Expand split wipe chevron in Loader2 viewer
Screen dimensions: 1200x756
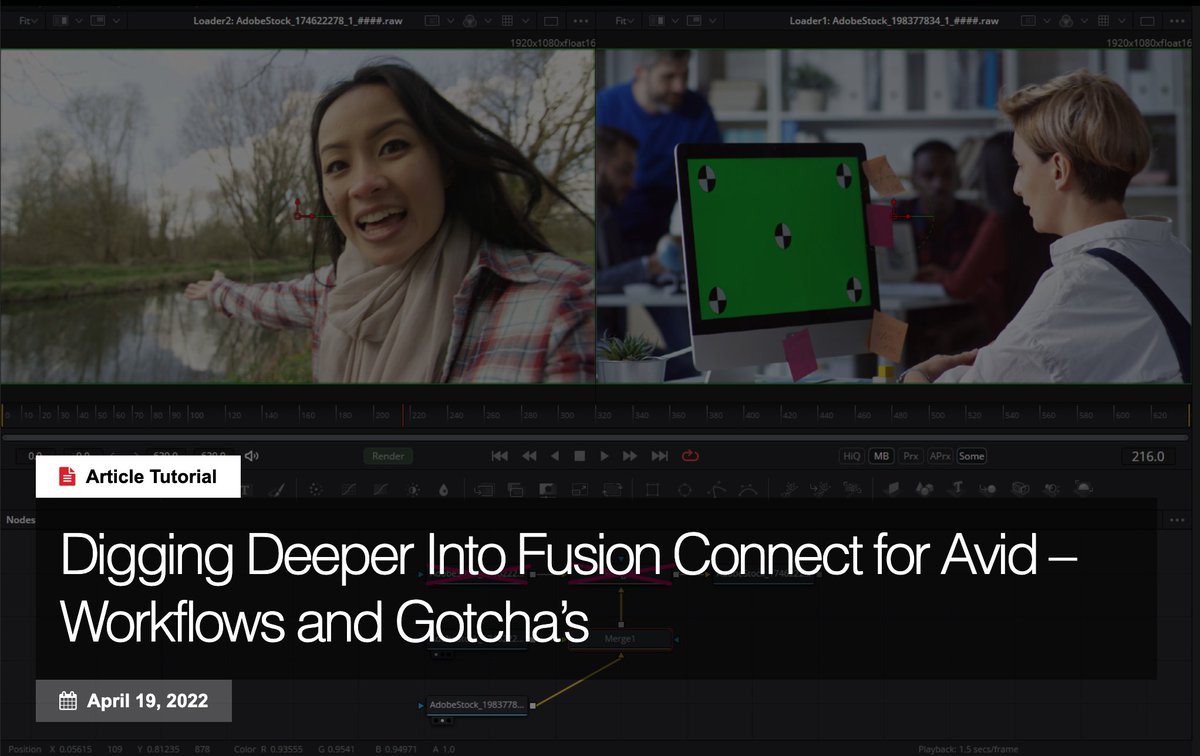click(x=80, y=21)
